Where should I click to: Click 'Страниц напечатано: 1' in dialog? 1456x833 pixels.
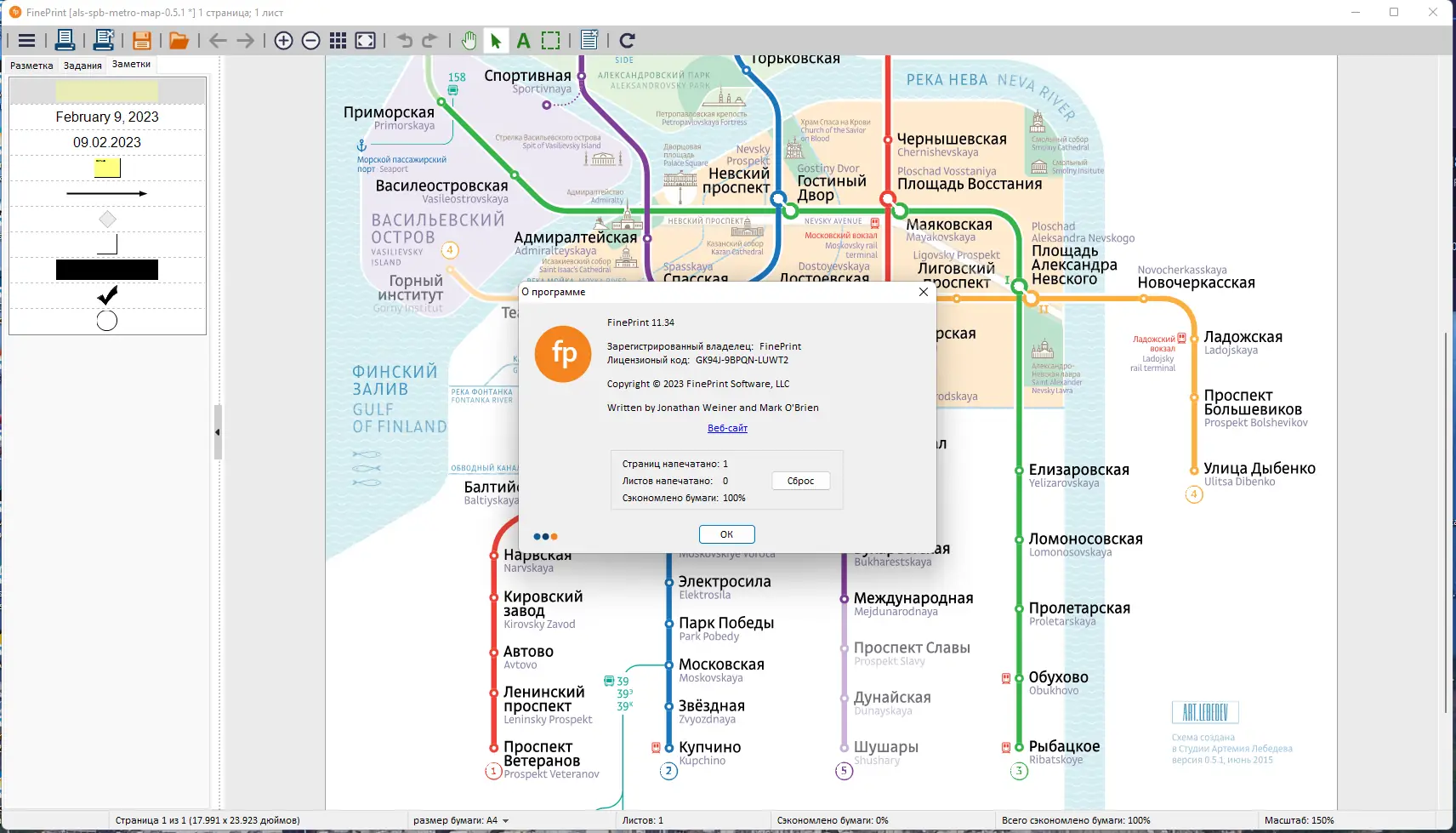(675, 464)
